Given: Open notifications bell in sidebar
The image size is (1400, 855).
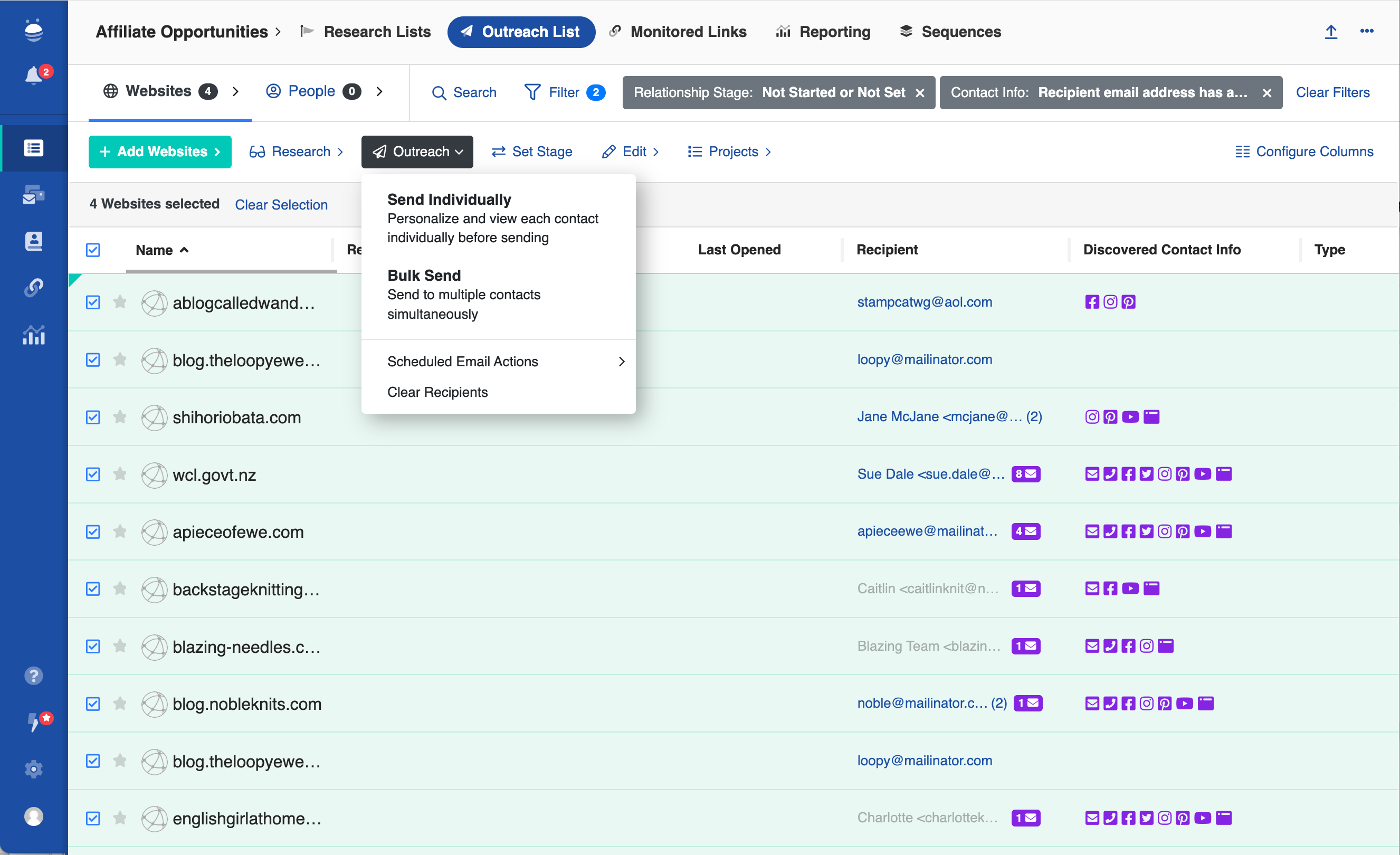Looking at the screenshot, I should [34, 75].
